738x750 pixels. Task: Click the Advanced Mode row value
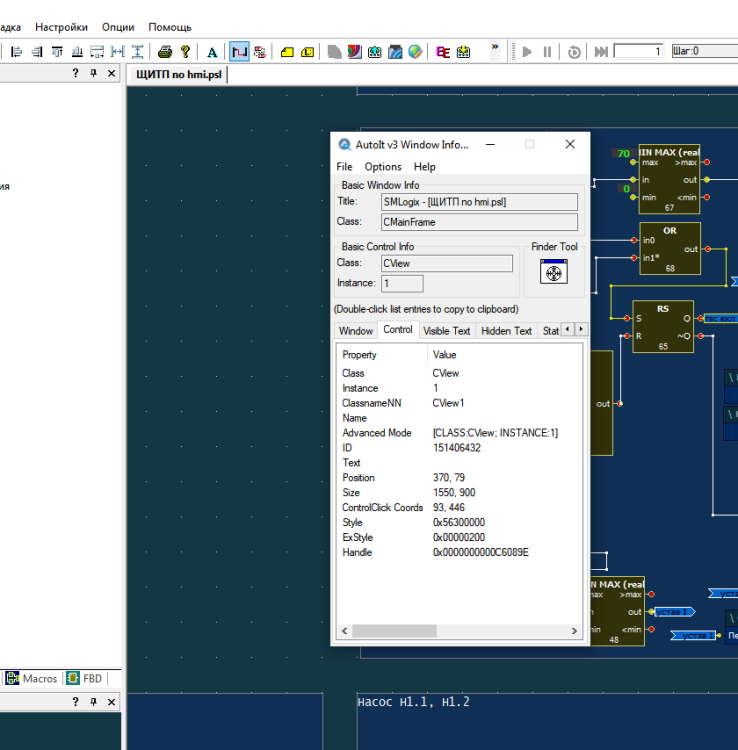(x=495, y=433)
